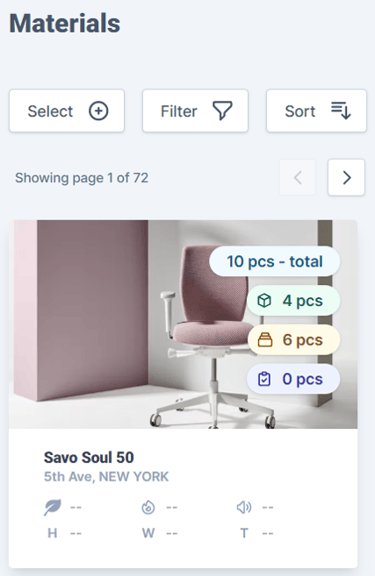Click the flame fire rating icon
Viewport: 375px width, 576px height.
[x=148, y=507]
